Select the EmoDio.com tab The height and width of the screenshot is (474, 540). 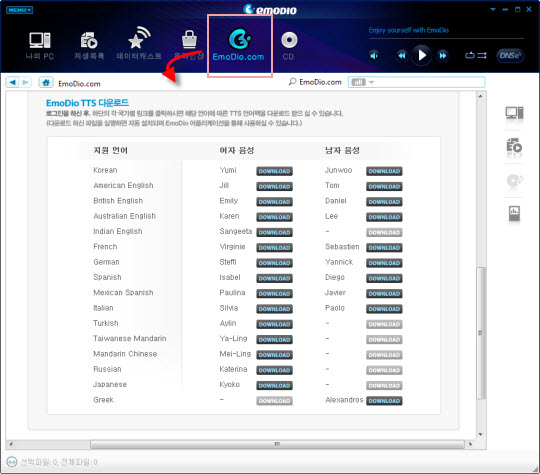239,46
